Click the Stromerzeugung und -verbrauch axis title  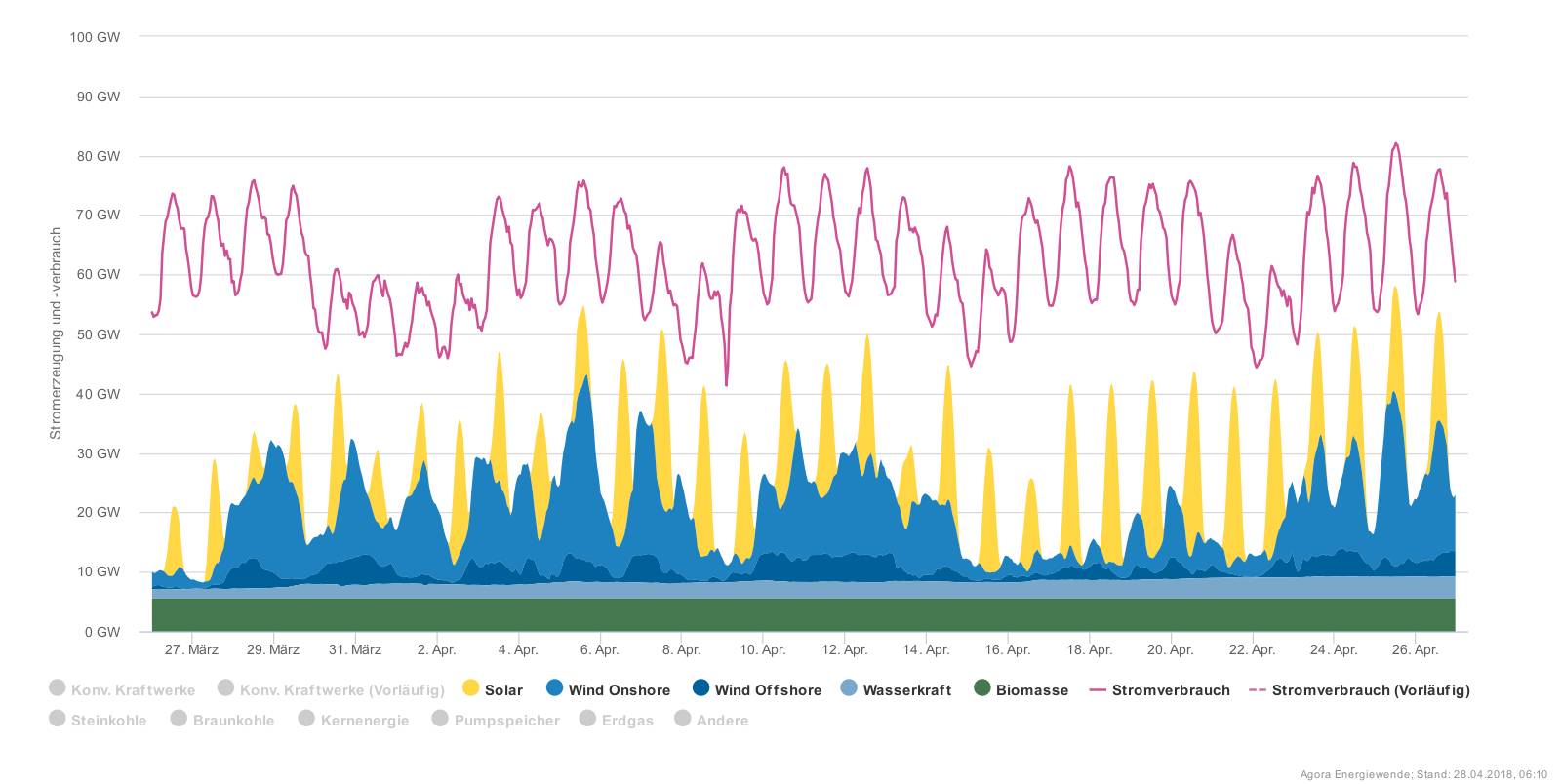click(x=57, y=333)
